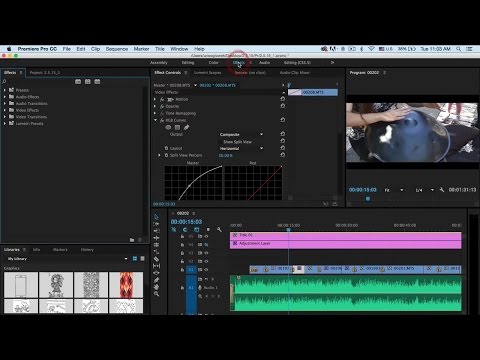Switch to the Color workspace
The height and width of the screenshot is (360, 480).
tap(213, 63)
